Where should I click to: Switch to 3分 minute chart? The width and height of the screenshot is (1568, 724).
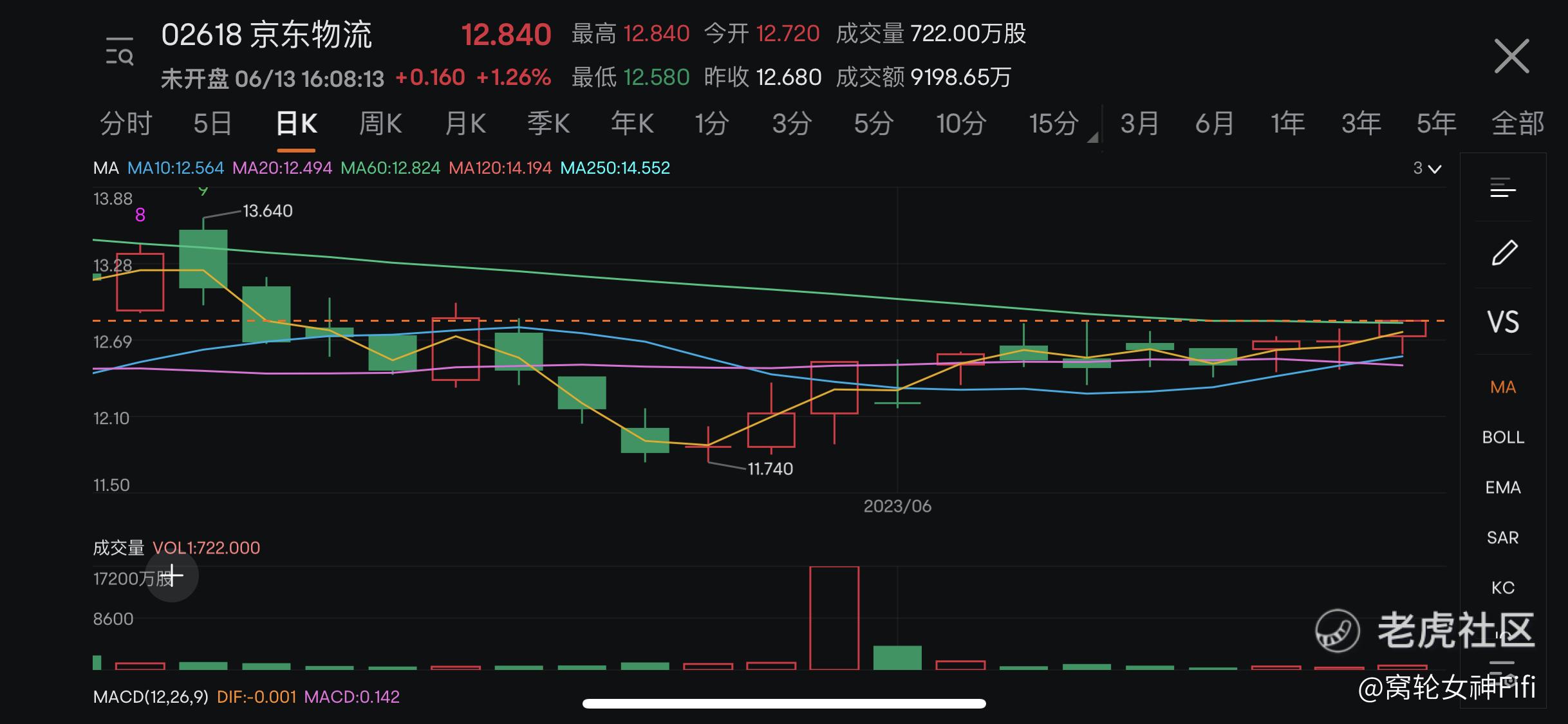click(x=792, y=123)
